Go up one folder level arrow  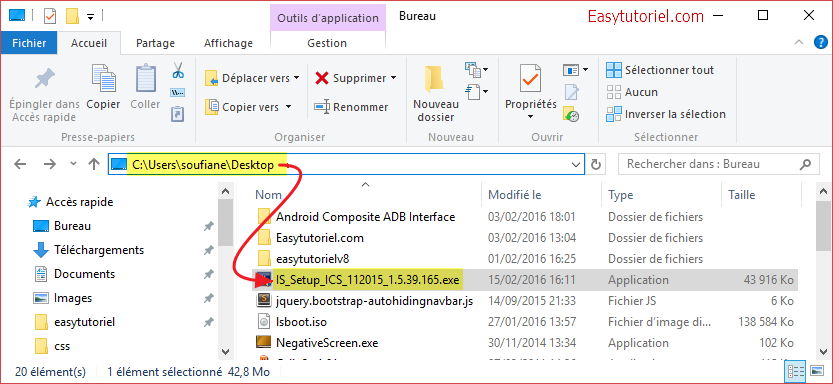coord(94,164)
